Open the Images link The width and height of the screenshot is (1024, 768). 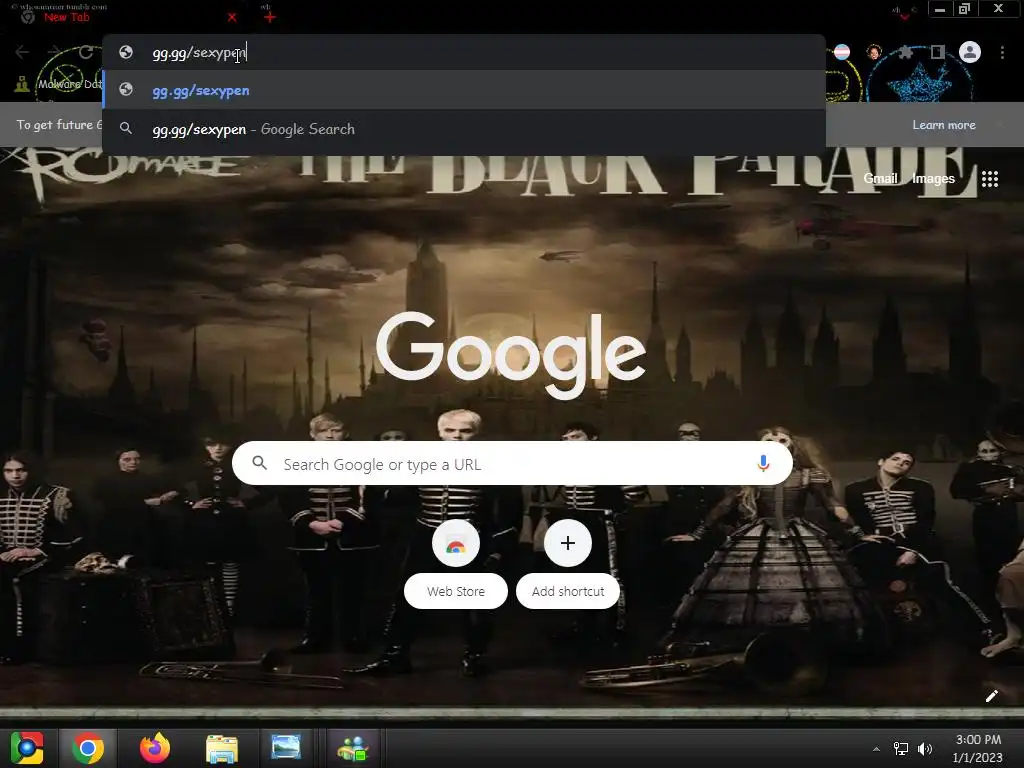[x=933, y=178]
